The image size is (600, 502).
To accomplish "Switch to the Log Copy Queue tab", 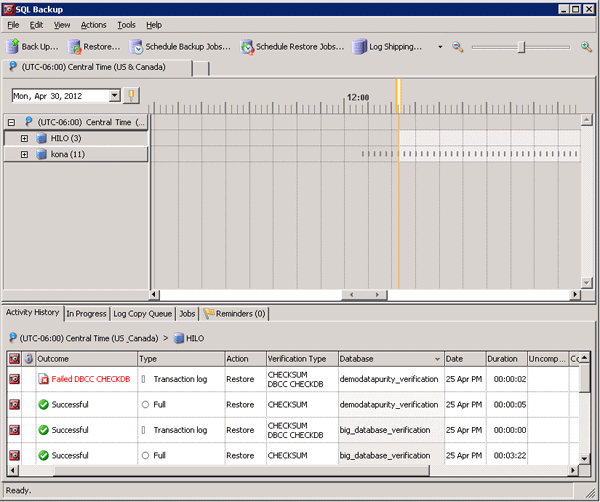I will click(142, 313).
